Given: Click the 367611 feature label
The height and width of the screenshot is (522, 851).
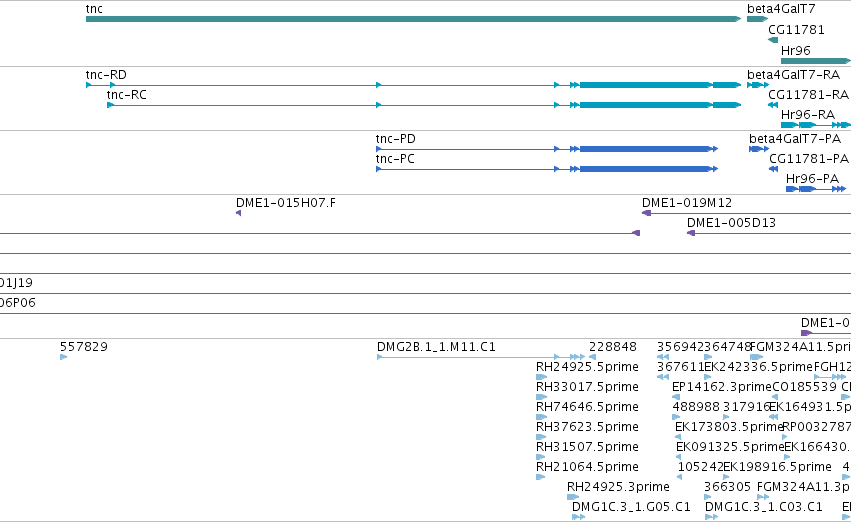Looking at the screenshot, I should [681, 367].
